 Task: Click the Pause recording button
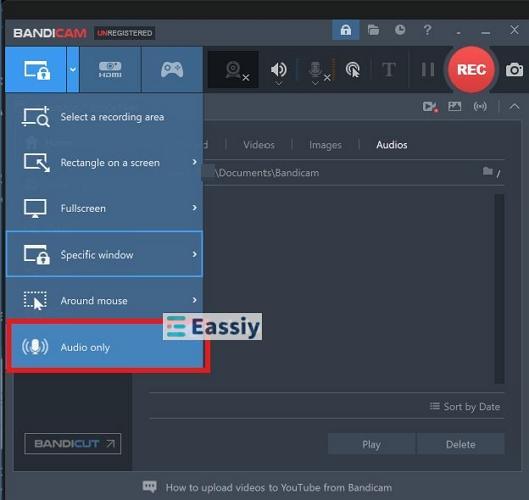coord(428,70)
